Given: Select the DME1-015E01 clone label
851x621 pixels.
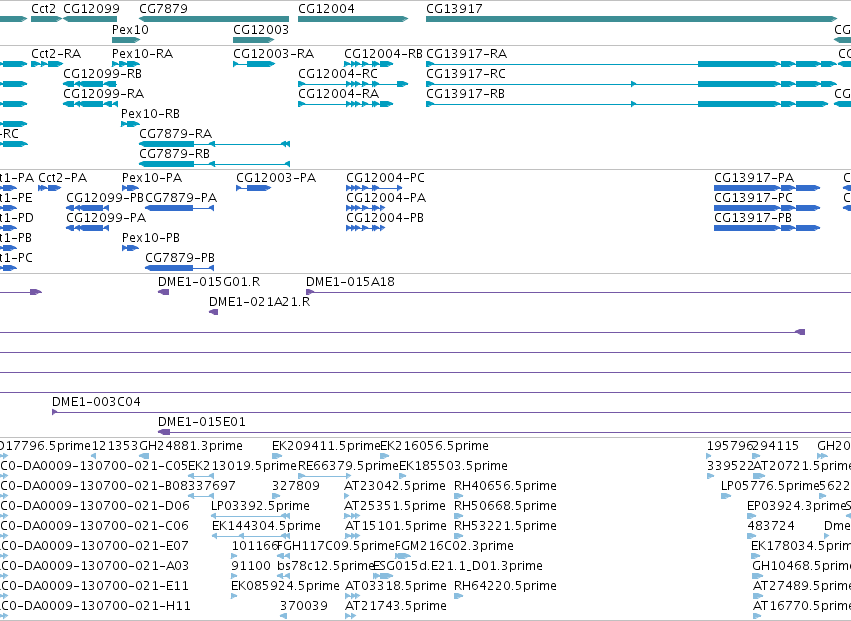Looking at the screenshot, I should (202, 422).
